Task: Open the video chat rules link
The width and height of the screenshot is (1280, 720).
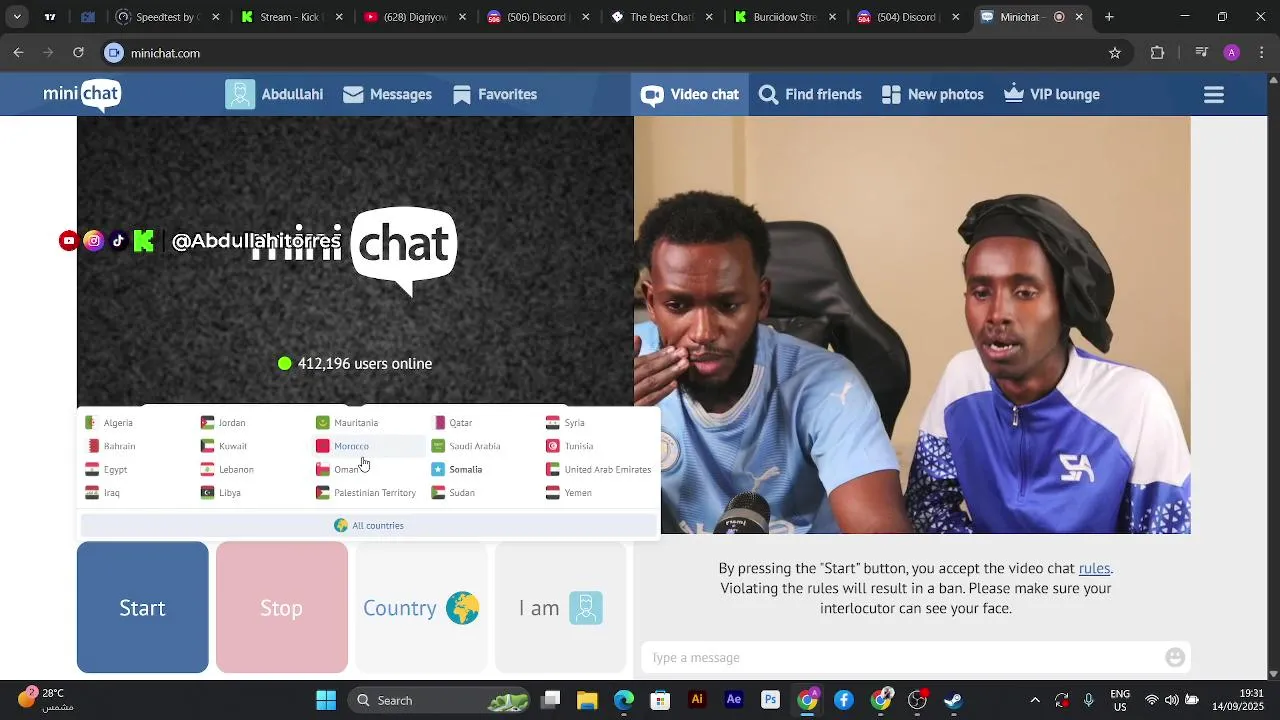Action: click(1094, 568)
